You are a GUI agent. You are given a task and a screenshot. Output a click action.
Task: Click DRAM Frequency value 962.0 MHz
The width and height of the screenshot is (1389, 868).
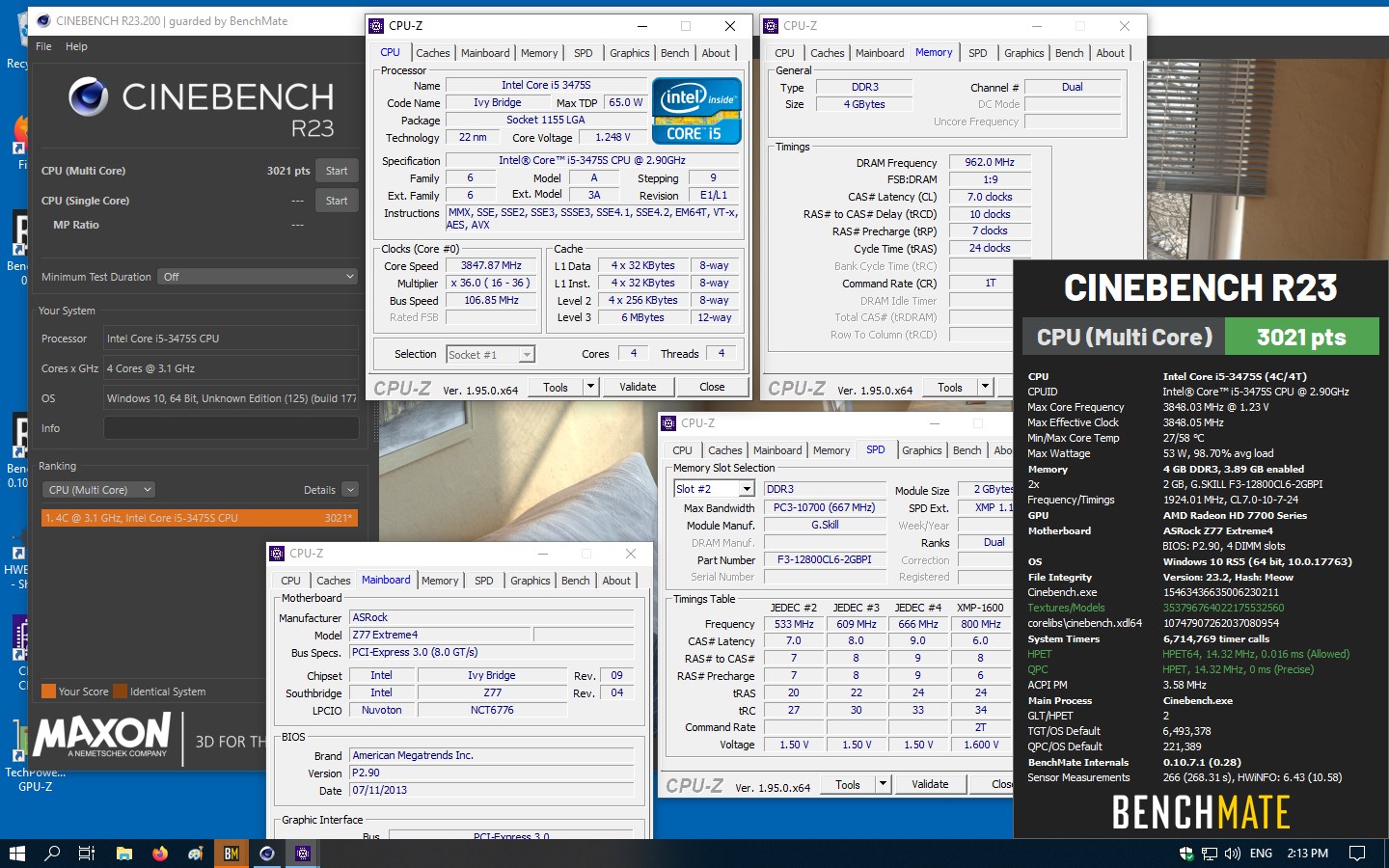[990, 162]
